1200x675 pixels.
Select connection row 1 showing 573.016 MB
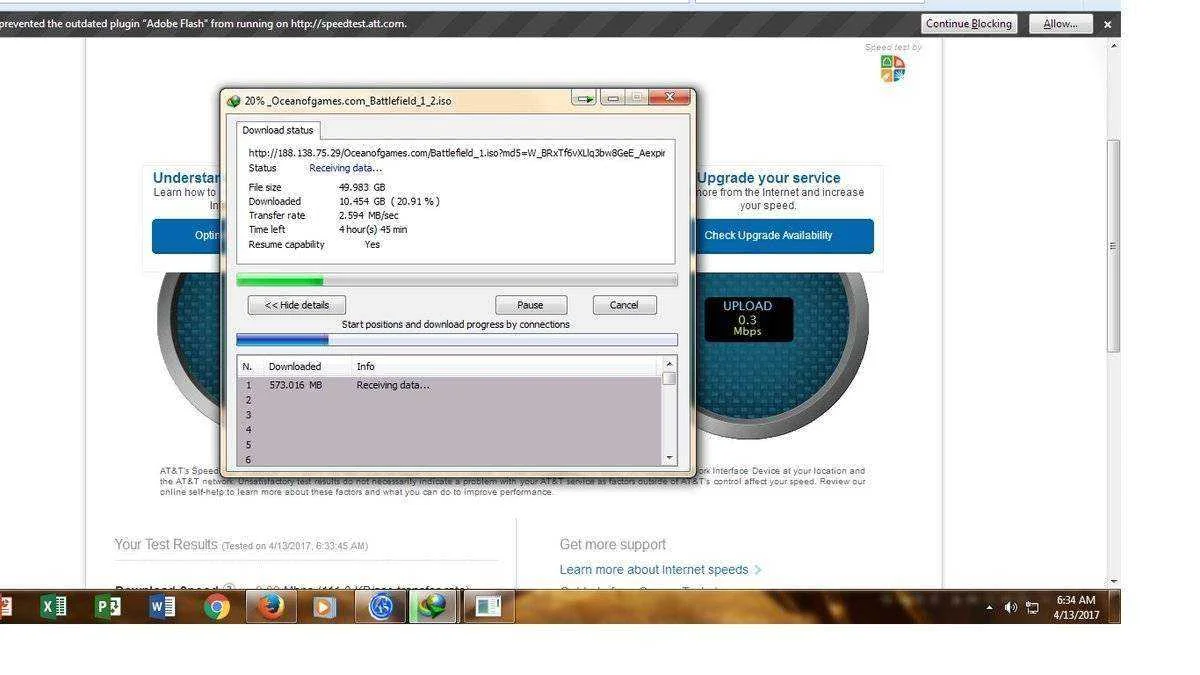tap(449, 385)
